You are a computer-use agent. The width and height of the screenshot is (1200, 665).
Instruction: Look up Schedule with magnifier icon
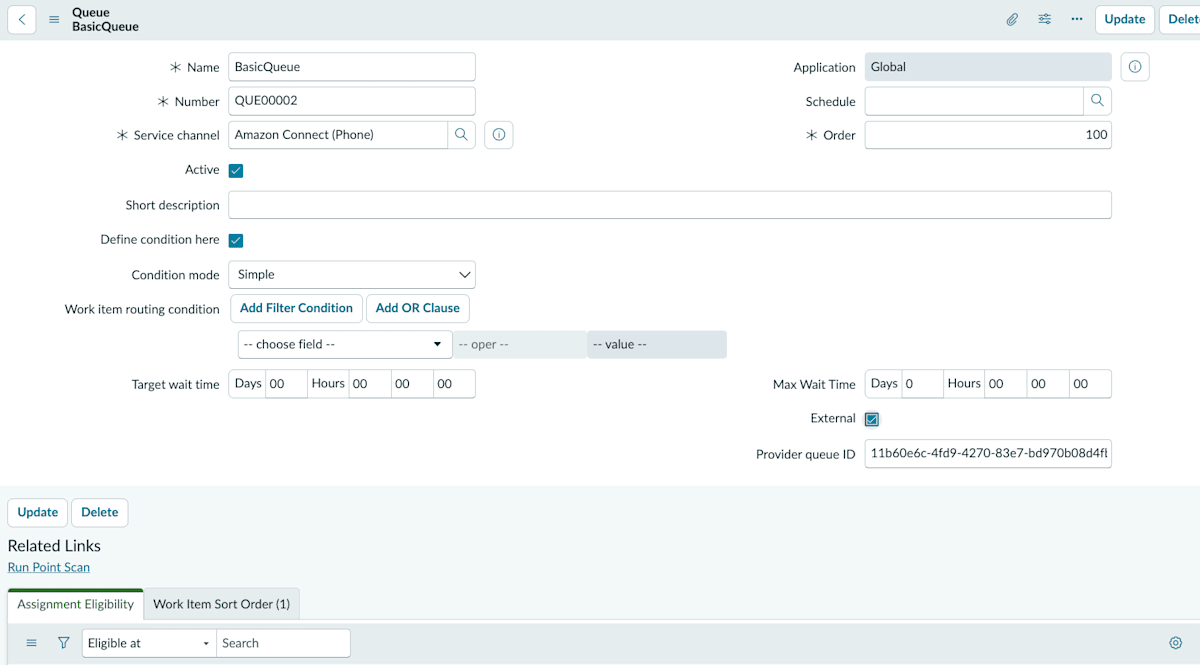1098,101
